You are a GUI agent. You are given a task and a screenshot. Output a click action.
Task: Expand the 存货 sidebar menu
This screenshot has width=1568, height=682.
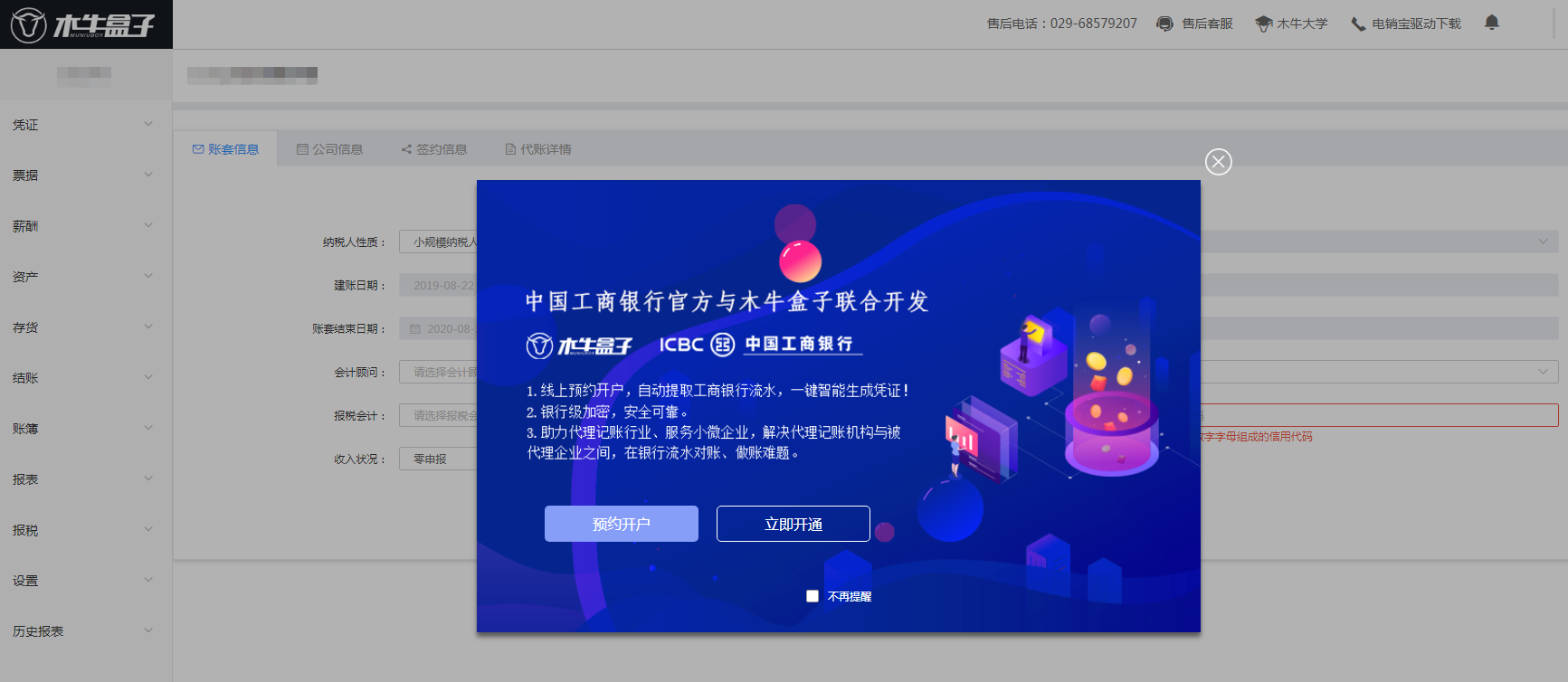[x=86, y=327]
